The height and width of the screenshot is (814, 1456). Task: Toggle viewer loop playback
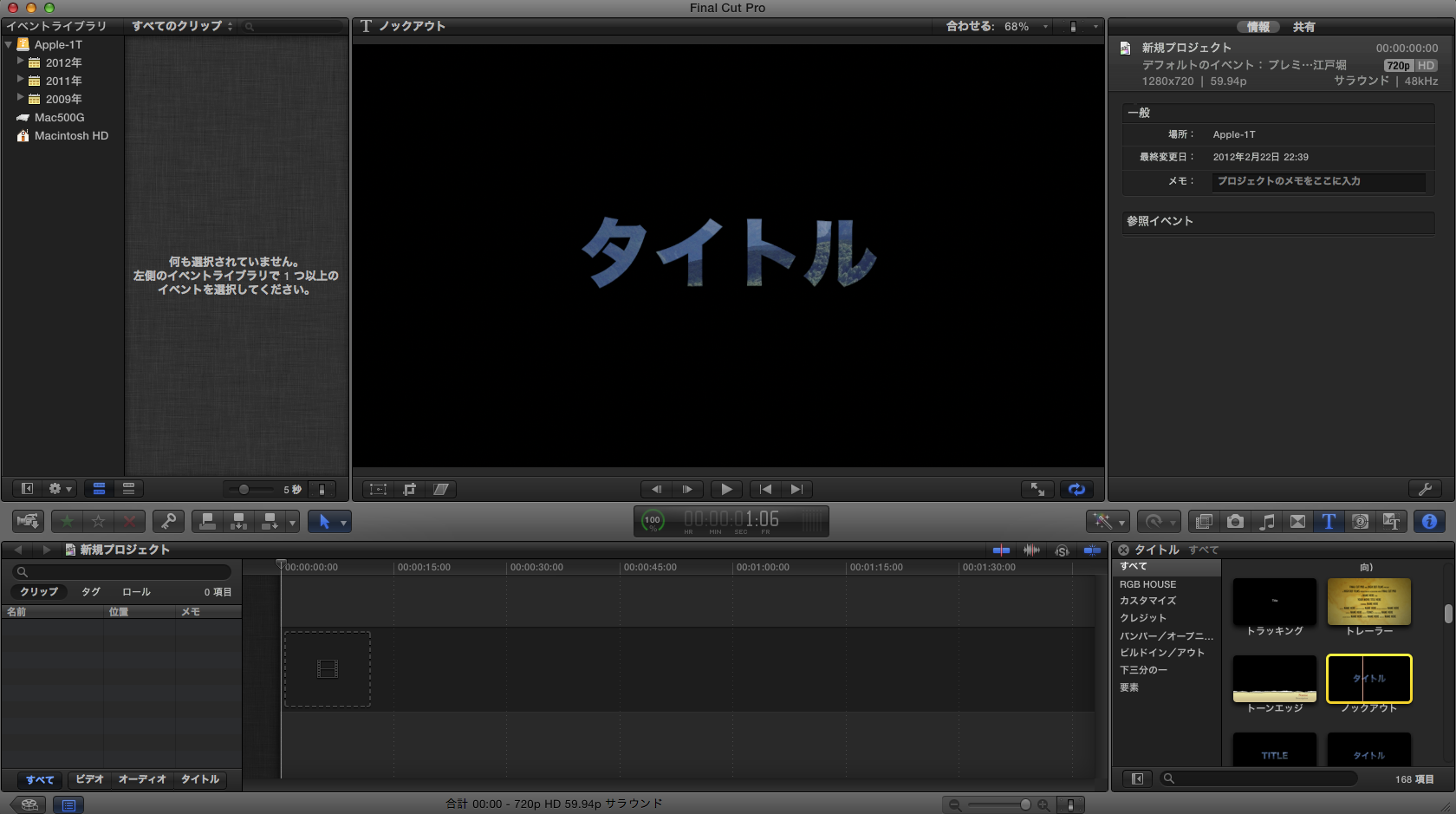click(x=1076, y=489)
